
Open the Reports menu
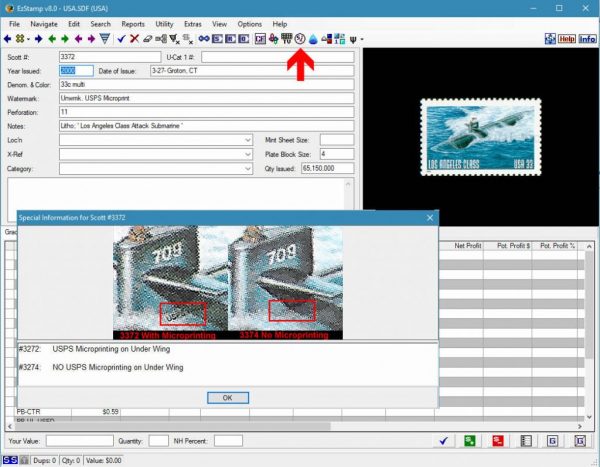click(x=132, y=23)
